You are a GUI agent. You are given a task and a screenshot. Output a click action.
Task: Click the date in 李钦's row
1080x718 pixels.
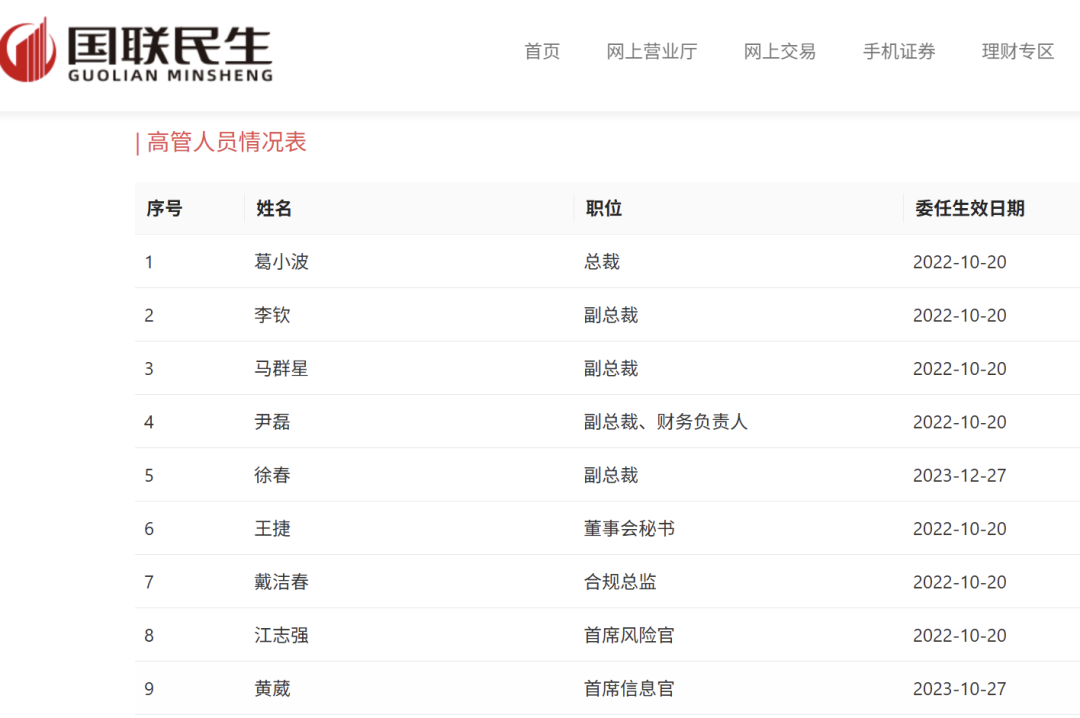959,315
